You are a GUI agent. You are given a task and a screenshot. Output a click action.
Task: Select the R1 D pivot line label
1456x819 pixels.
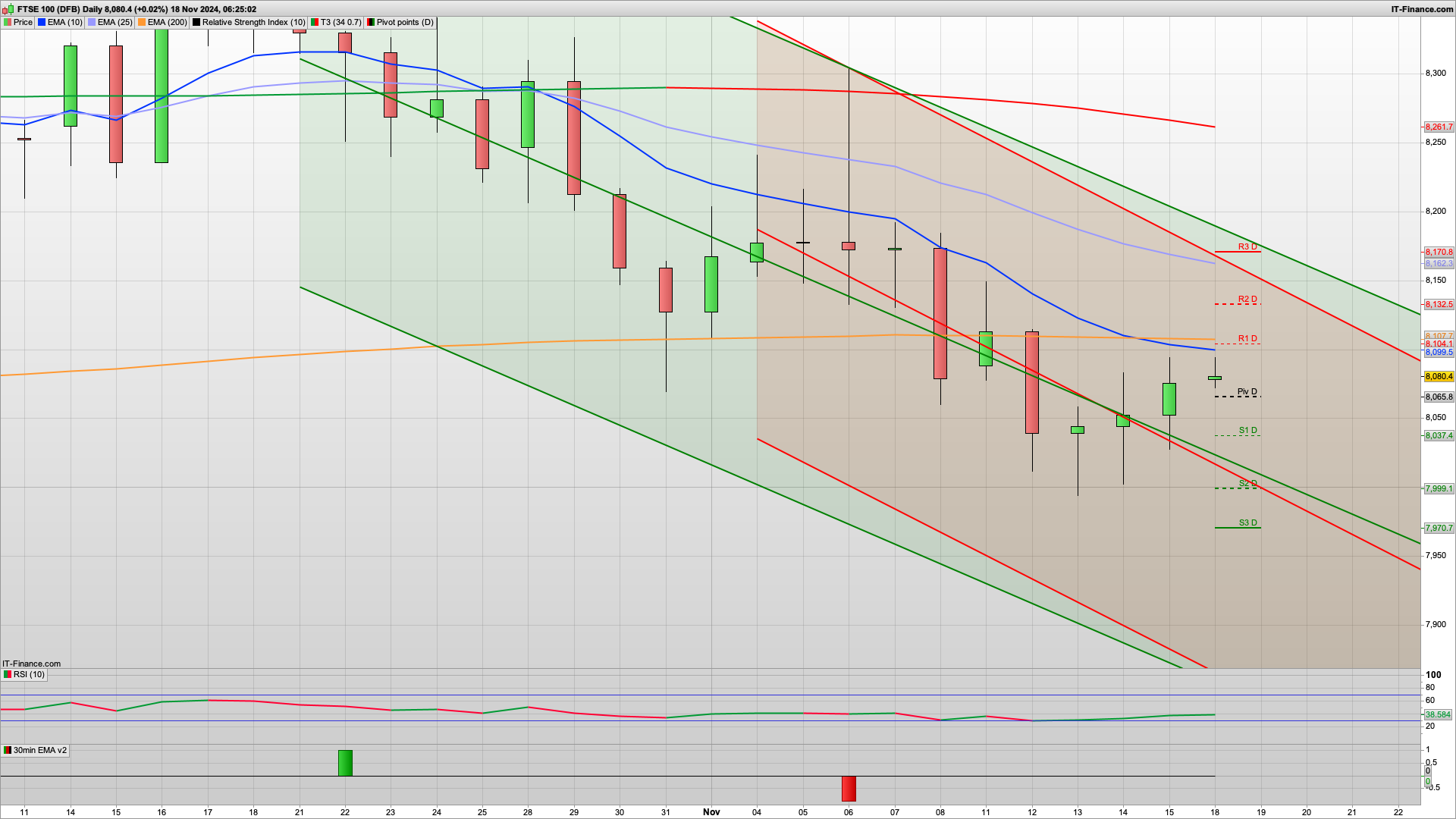(1247, 338)
